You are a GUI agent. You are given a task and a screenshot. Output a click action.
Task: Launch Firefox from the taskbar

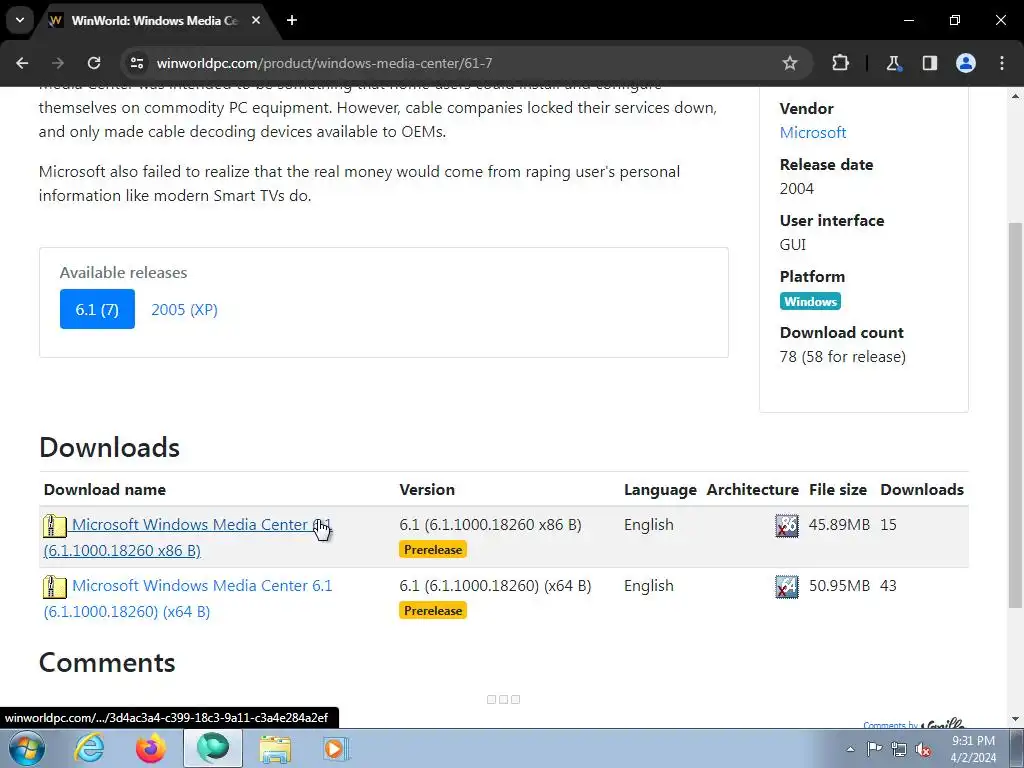151,748
